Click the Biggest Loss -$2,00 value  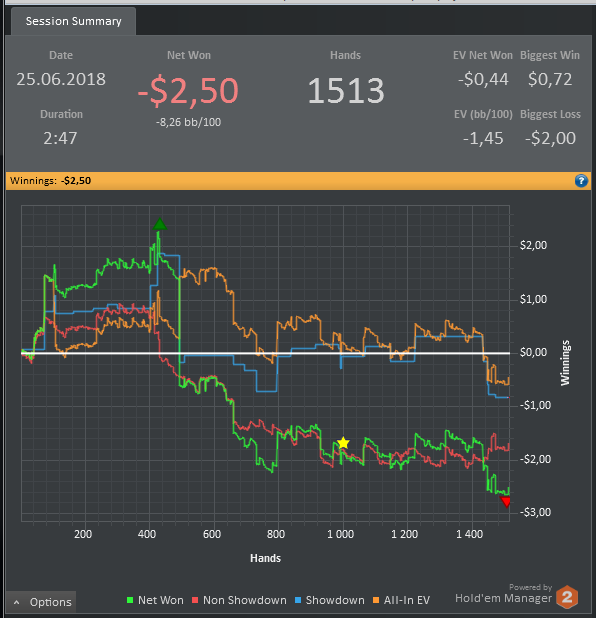[x=550, y=138]
